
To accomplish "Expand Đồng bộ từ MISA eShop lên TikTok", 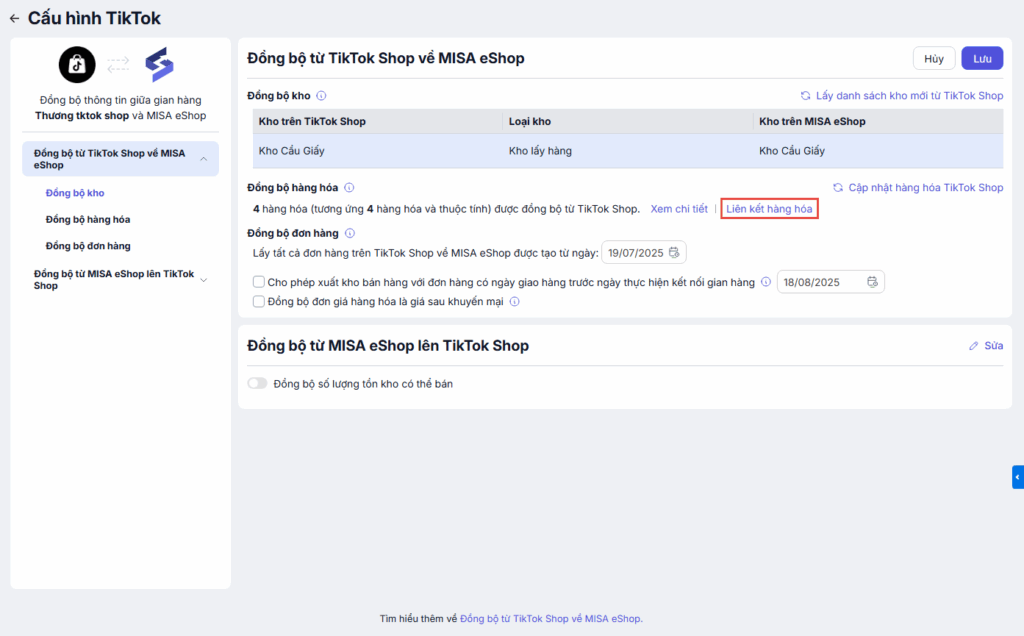I will coord(204,280).
